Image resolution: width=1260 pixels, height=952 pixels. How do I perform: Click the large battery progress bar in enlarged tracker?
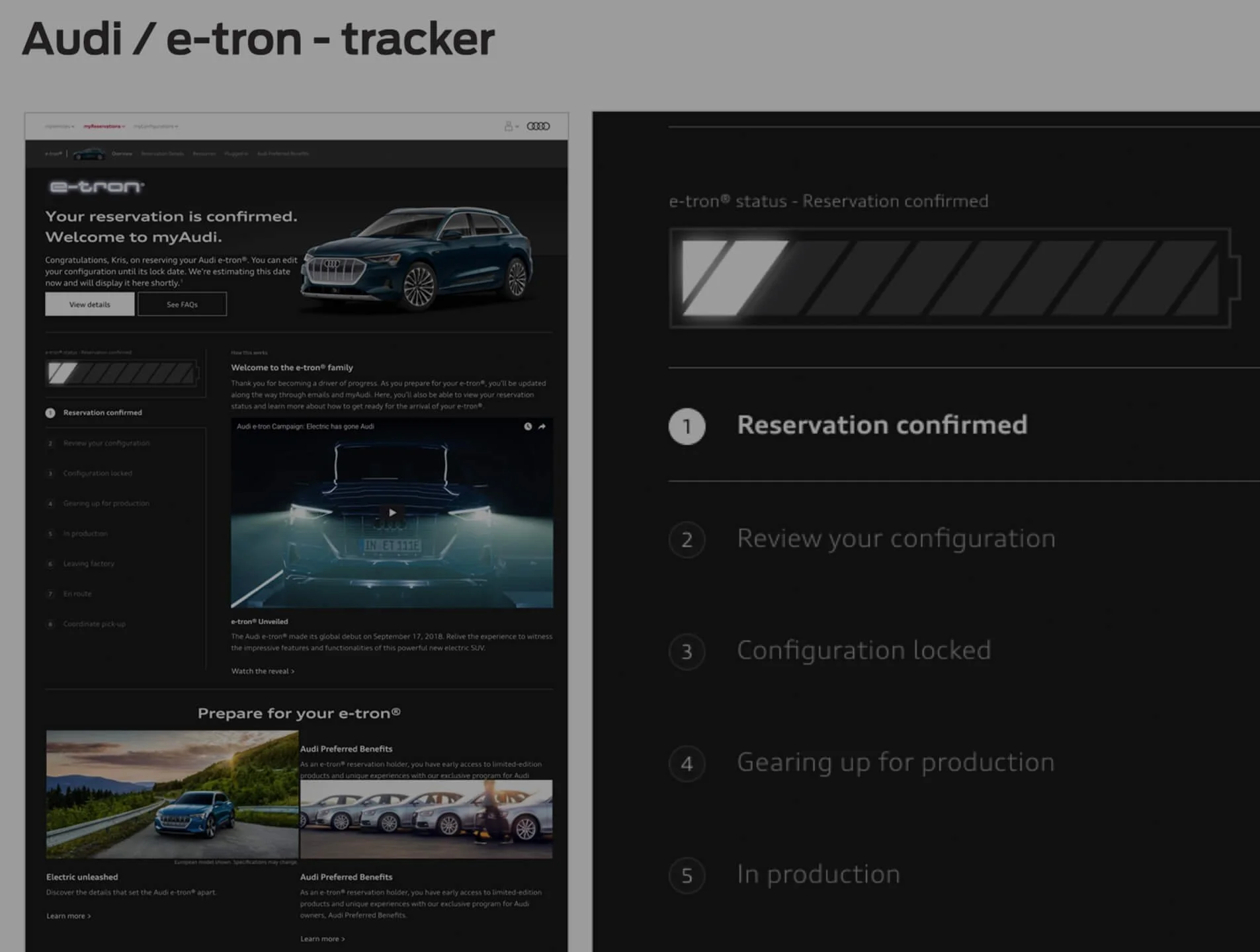[x=954, y=278]
